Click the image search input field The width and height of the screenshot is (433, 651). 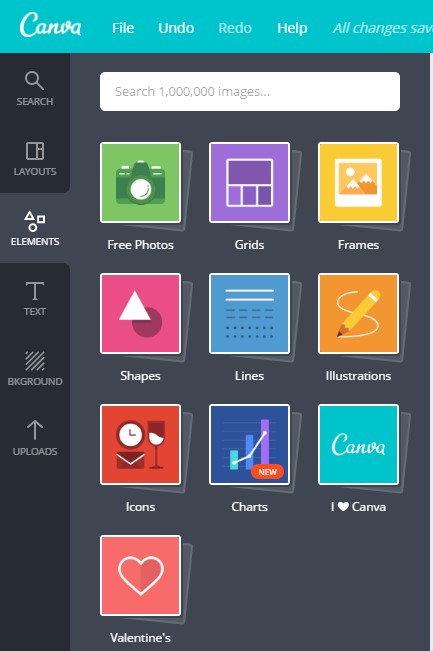tap(250, 91)
